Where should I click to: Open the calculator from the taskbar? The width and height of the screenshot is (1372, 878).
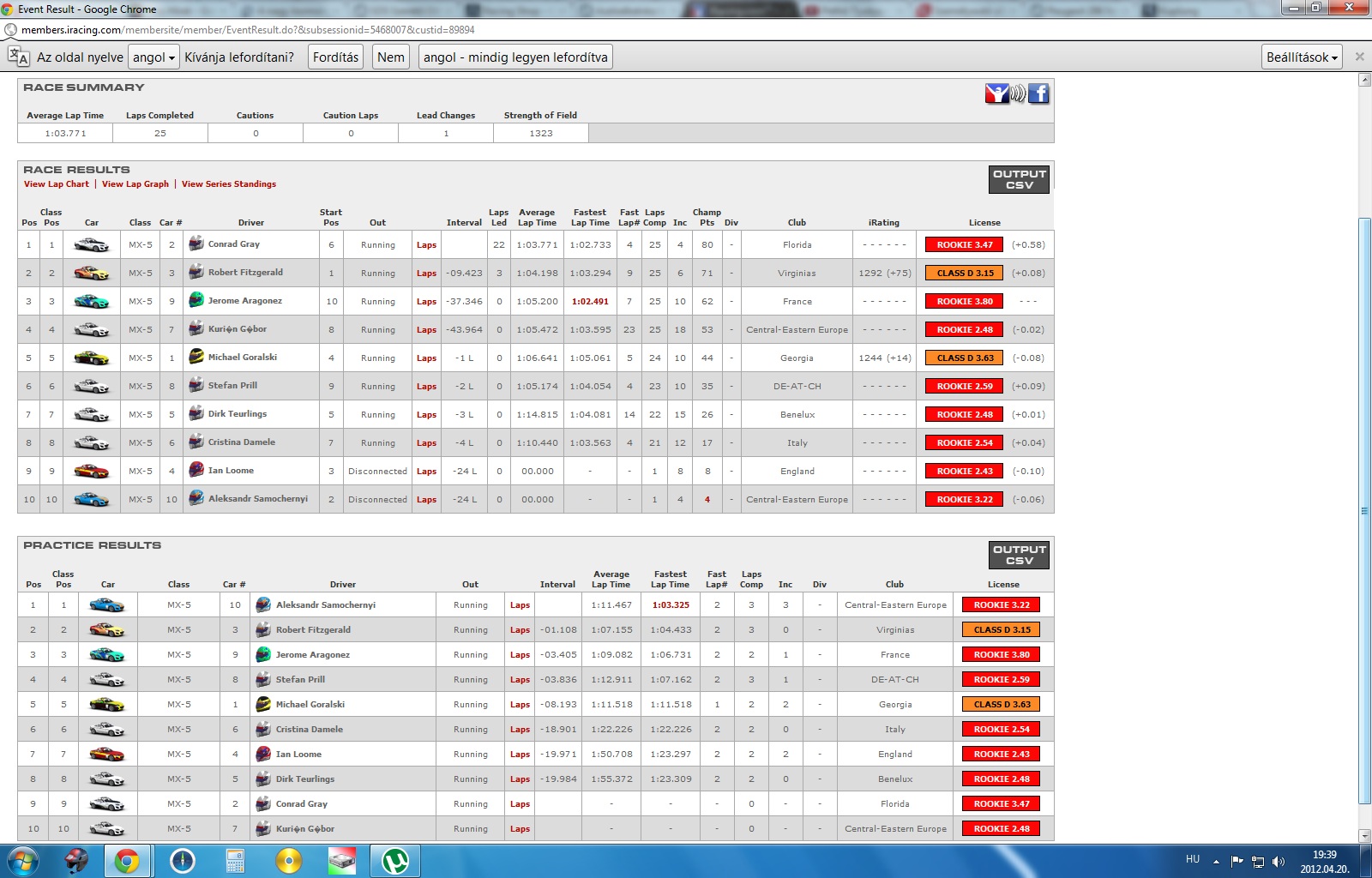click(235, 861)
